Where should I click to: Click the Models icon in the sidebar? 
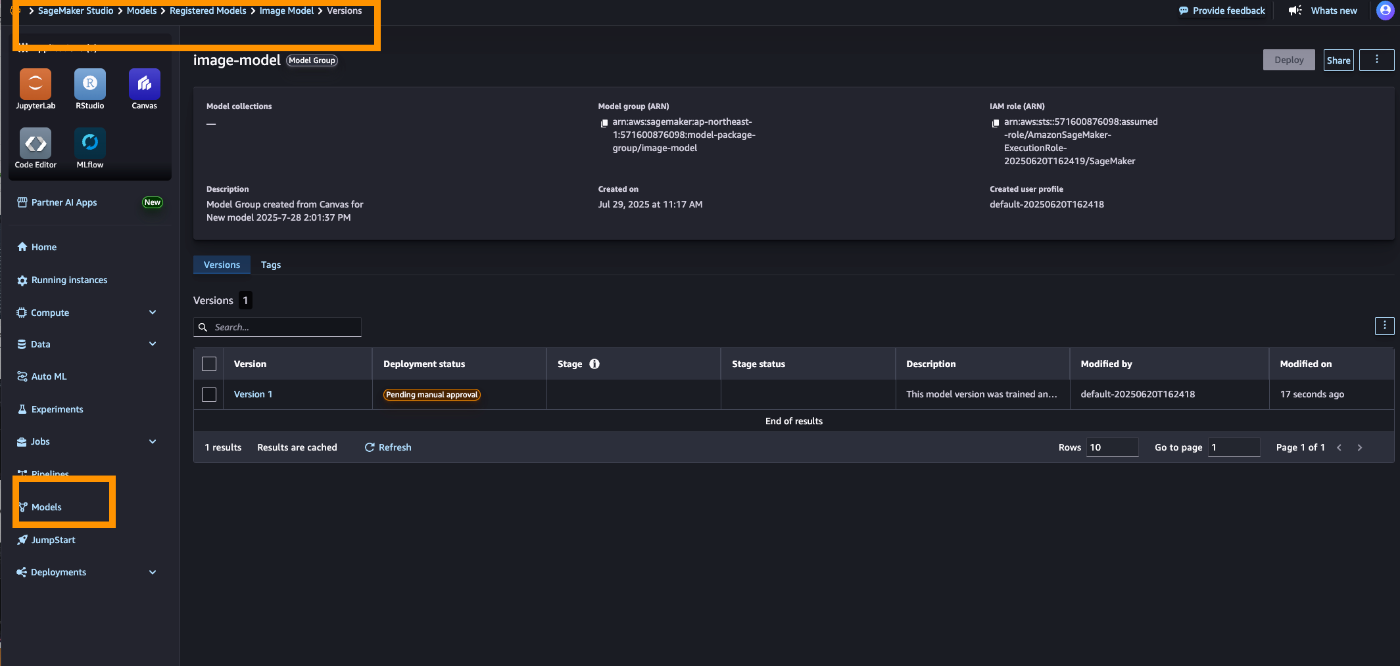22,507
